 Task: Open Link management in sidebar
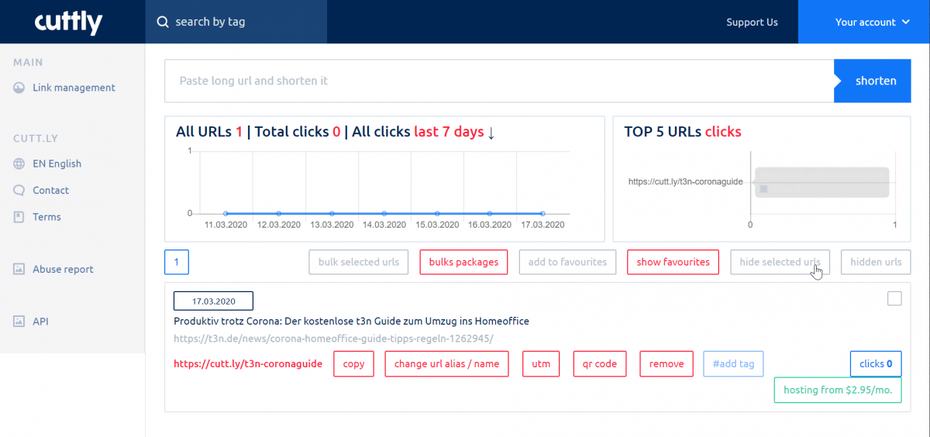pos(74,88)
